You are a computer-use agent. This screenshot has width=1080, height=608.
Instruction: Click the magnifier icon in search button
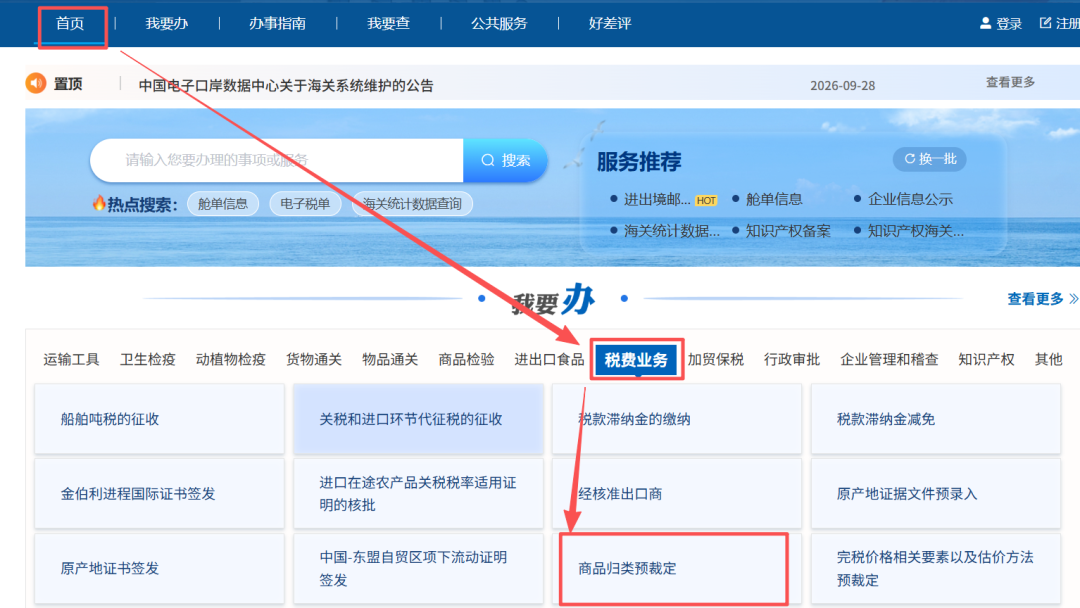(488, 160)
